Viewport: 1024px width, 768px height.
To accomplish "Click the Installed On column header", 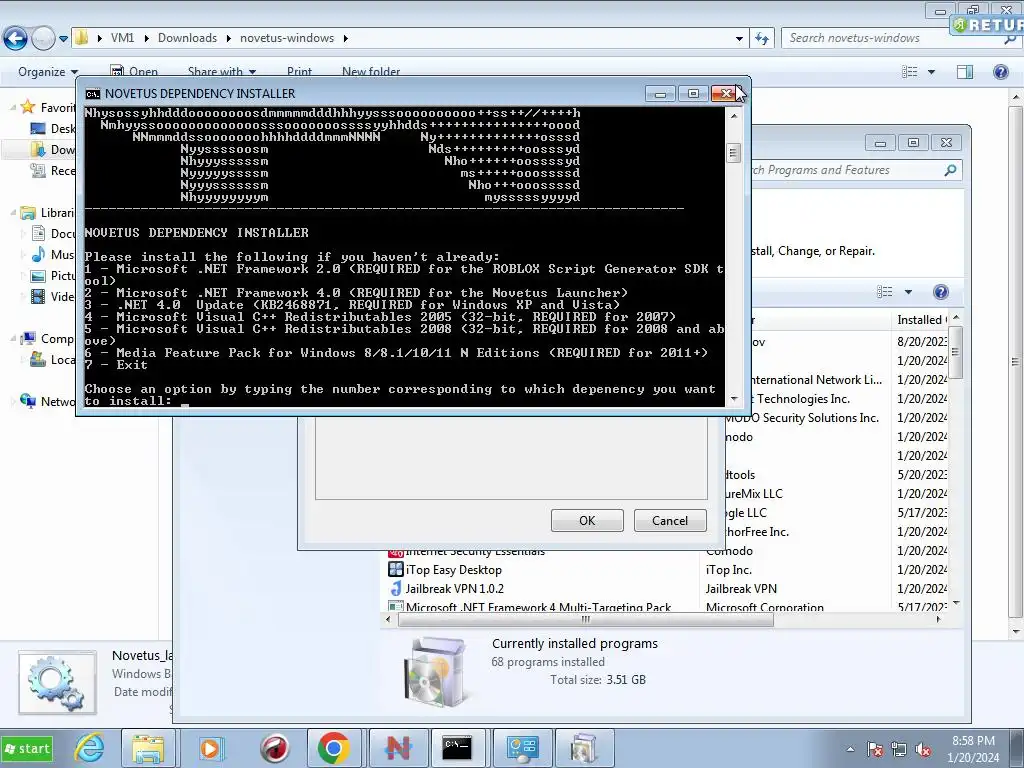I will pos(921,319).
